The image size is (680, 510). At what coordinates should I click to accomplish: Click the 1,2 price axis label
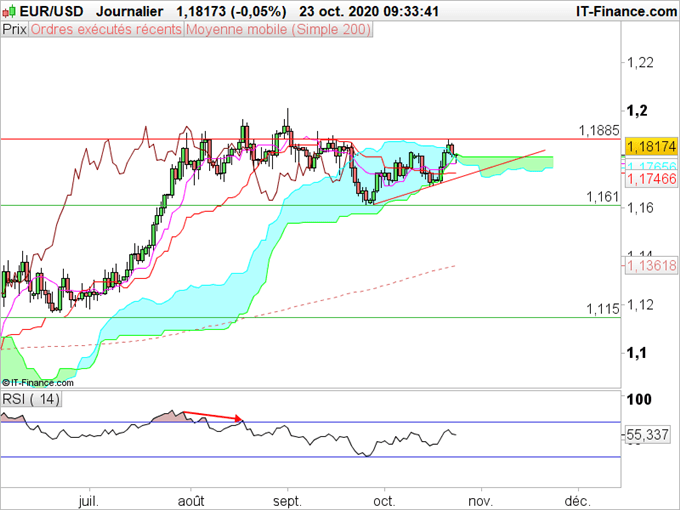coord(637,111)
